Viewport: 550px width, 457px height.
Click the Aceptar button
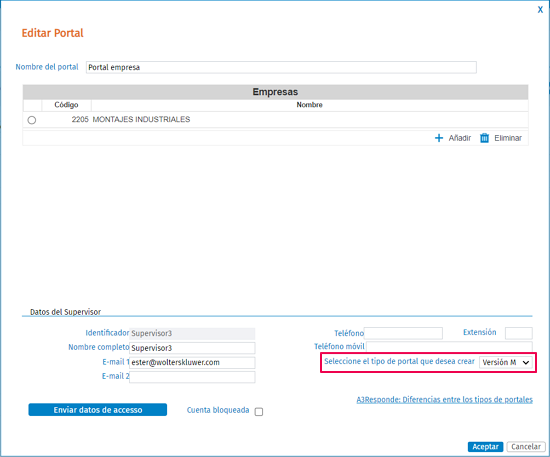click(485, 446)
